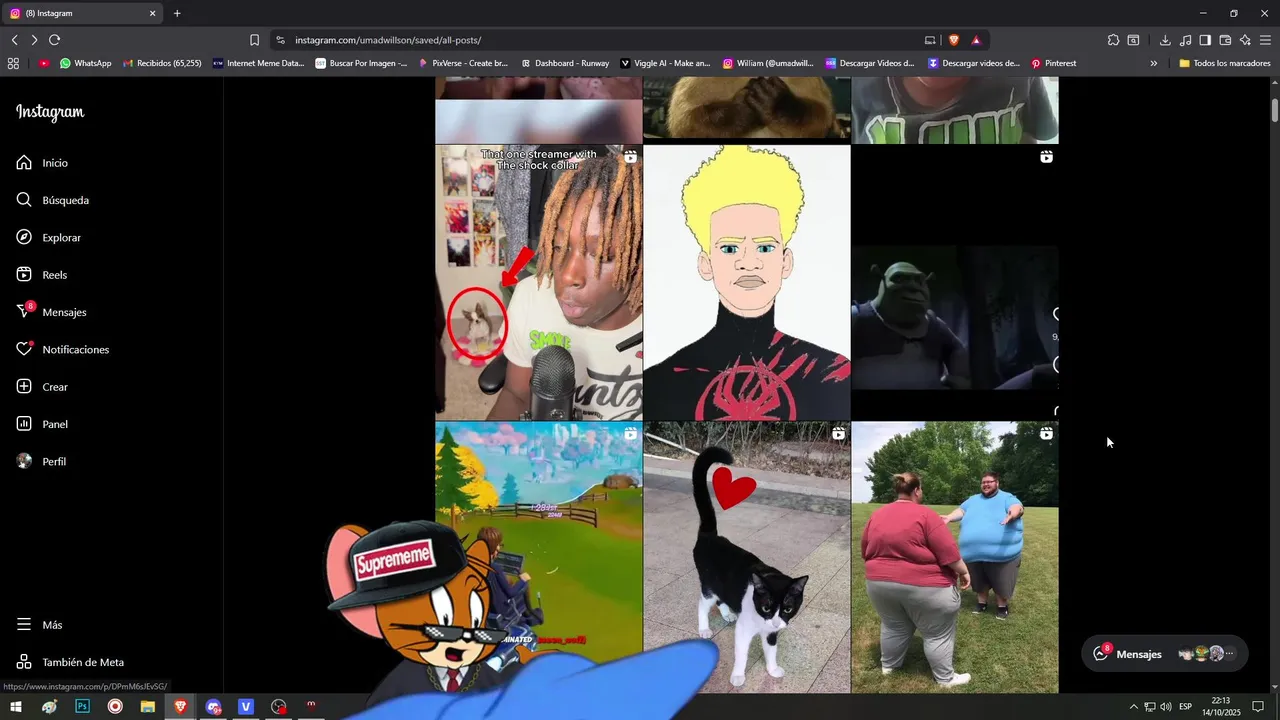The width and height of the screenshot is (1280, 720).
Task: Open the extensions puzzle icon
Action: click(x=1113, y=40)
